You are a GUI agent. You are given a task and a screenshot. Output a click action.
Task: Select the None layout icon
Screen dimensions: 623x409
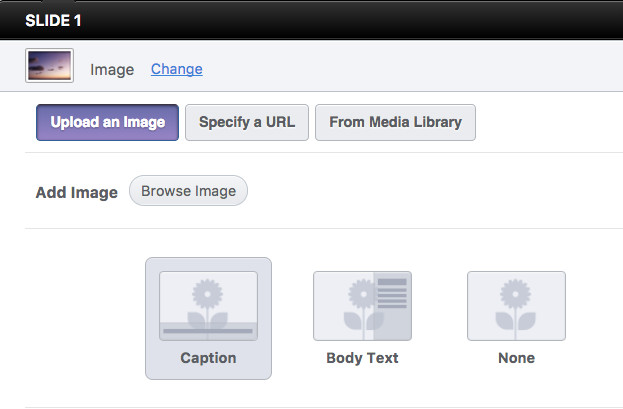coord(516,306)
